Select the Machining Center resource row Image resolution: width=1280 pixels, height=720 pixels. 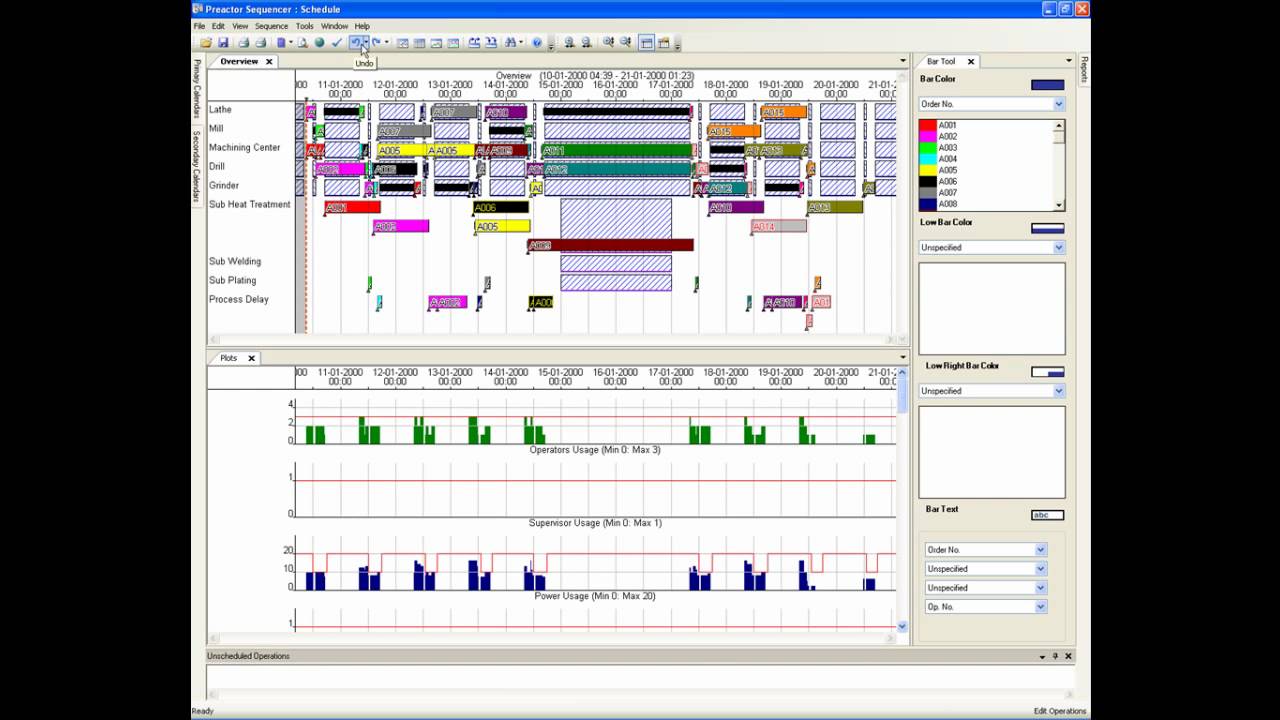coord(245,147)
